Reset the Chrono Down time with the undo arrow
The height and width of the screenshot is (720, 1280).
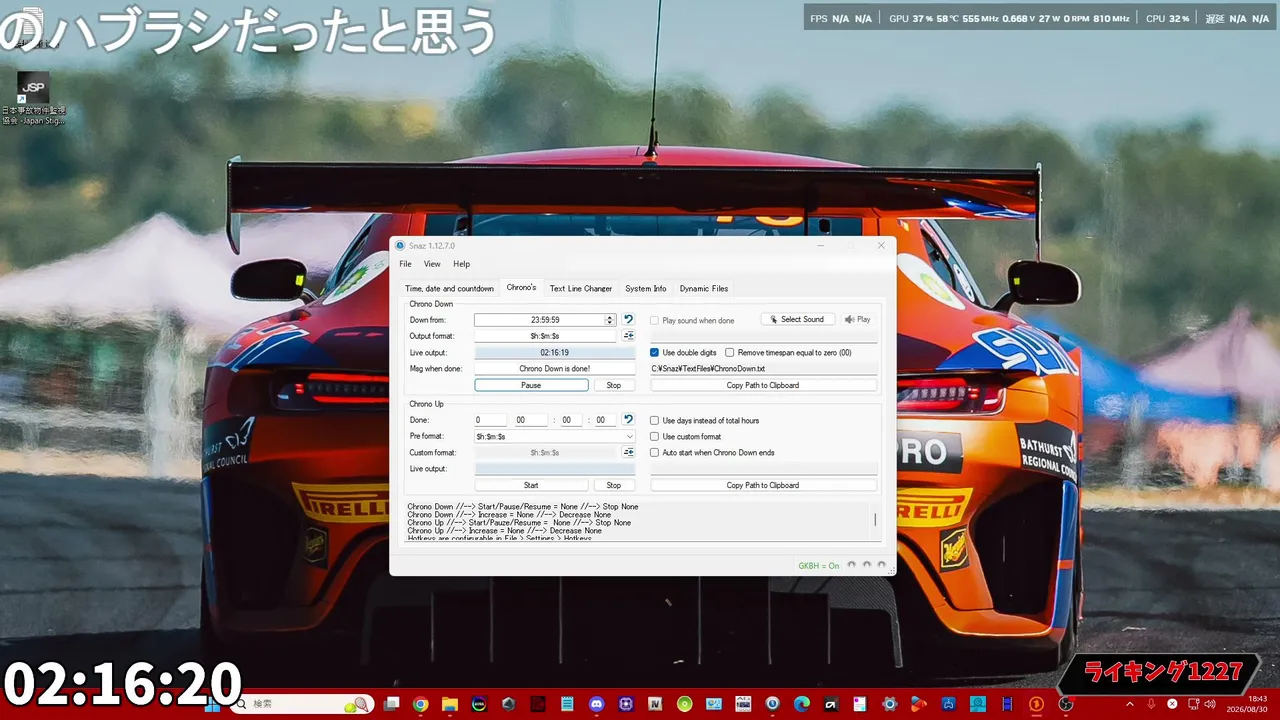point(628,320)
